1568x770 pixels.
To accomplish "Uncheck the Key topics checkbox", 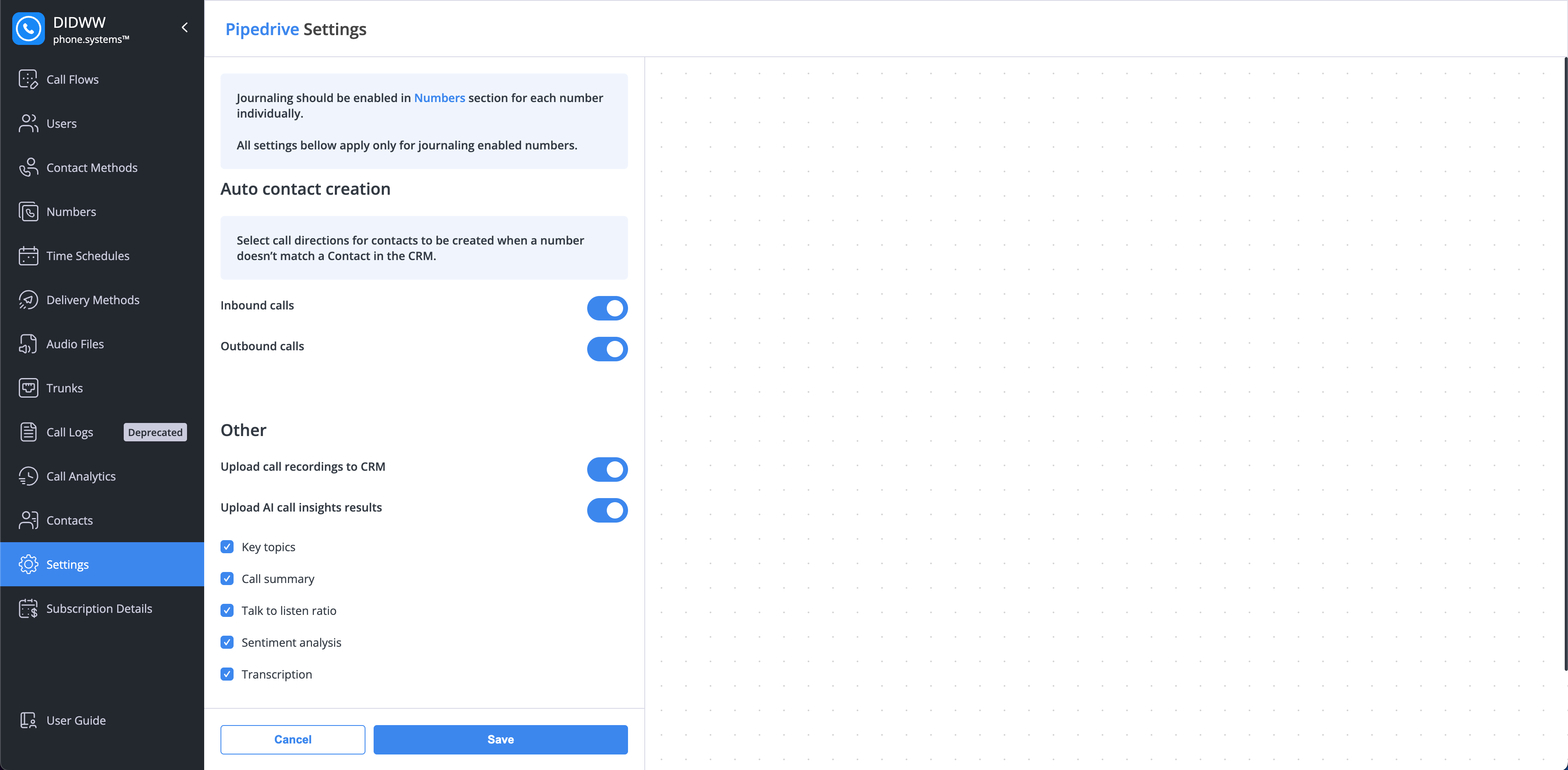I will coord(227,547).
